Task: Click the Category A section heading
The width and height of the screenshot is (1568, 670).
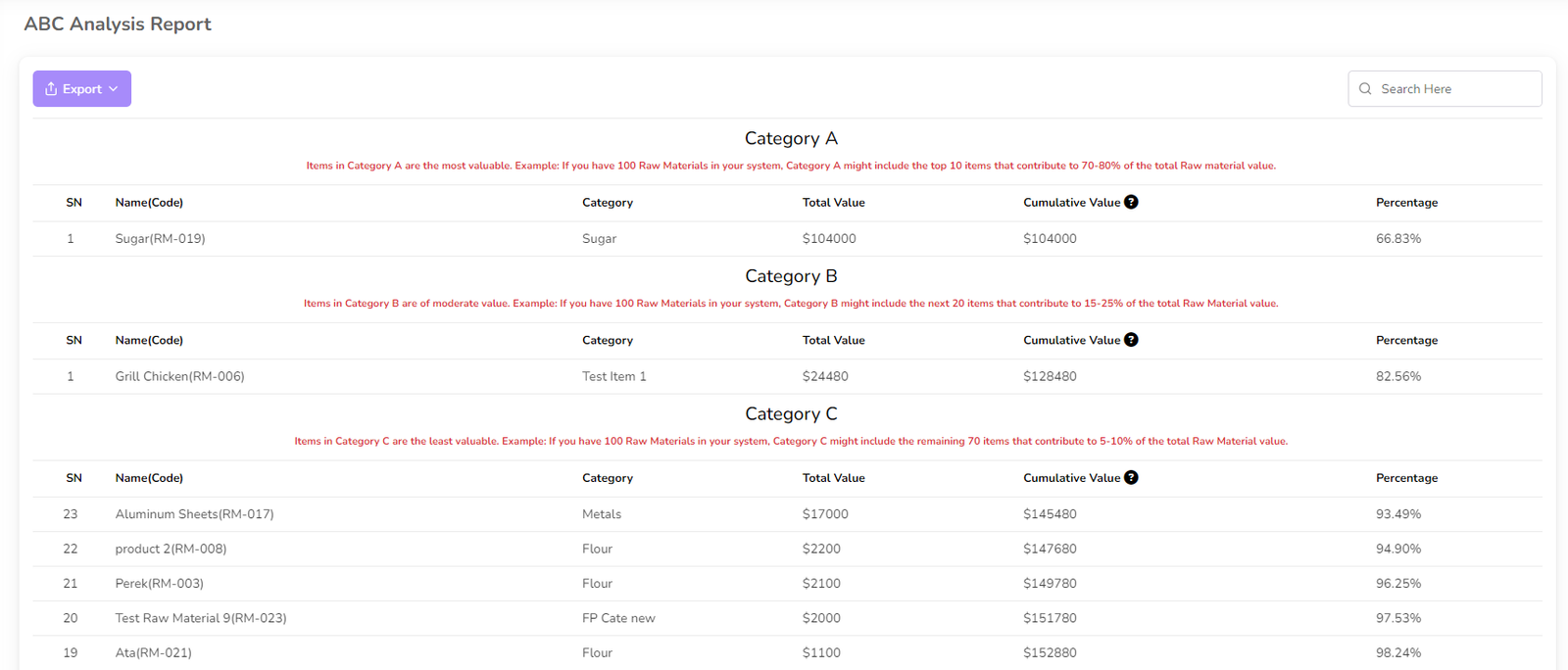Action: [x=790, y=139]
